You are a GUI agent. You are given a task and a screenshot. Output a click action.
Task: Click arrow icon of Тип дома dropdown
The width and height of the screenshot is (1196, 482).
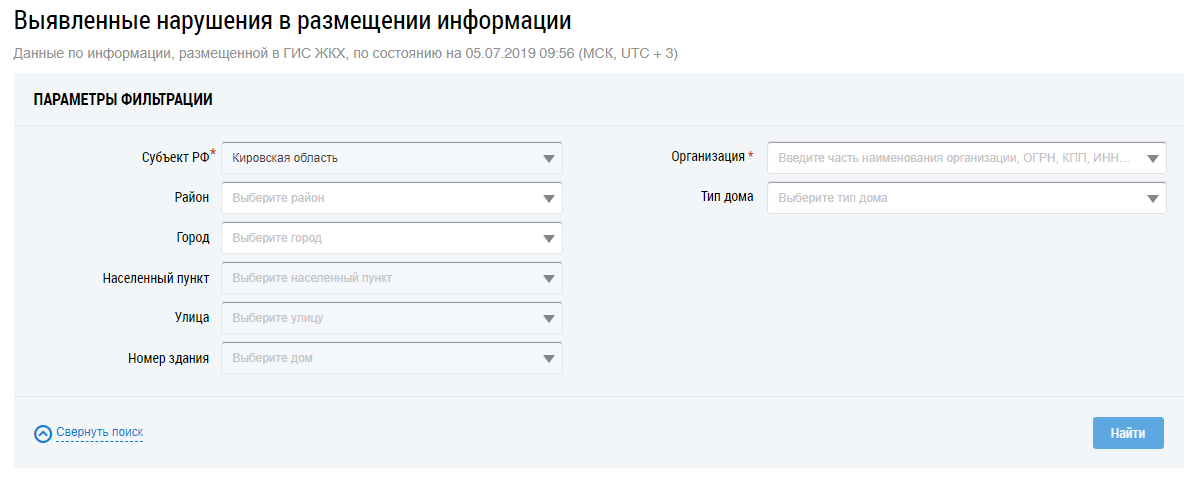click(1153, 198)
